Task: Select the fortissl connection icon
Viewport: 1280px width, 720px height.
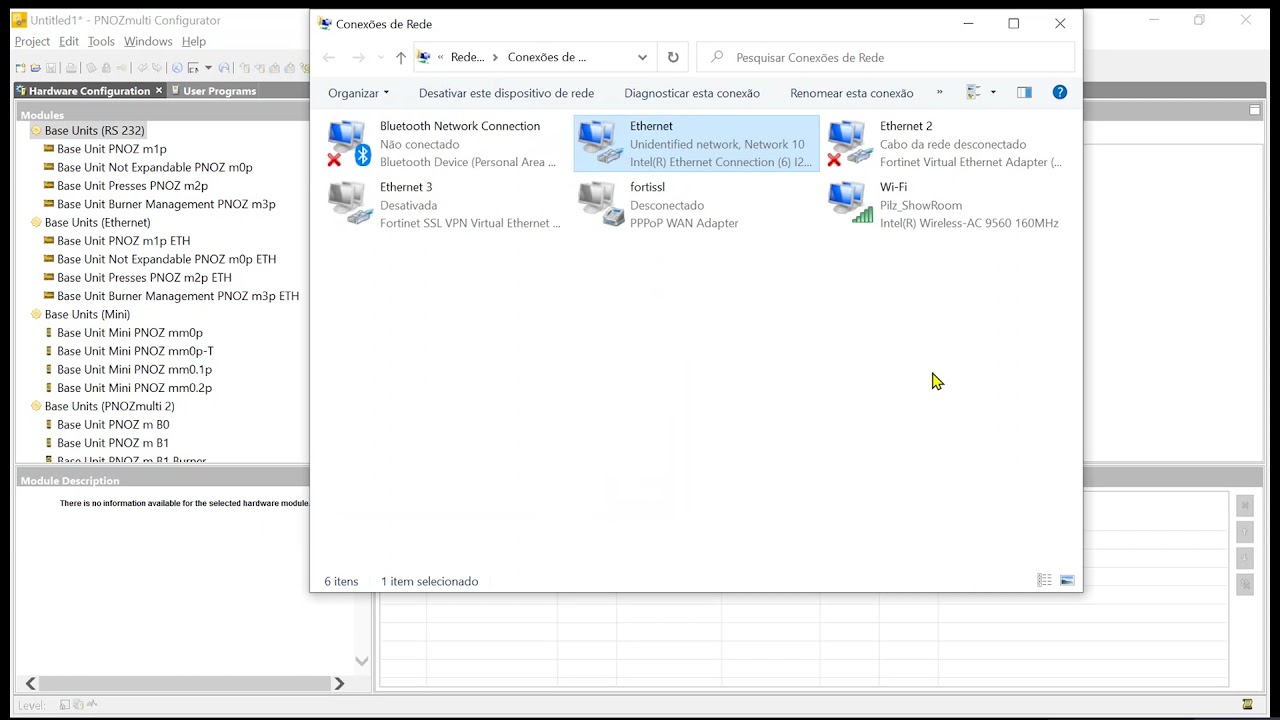Action: pyautogui.click(x=600, y=203)
